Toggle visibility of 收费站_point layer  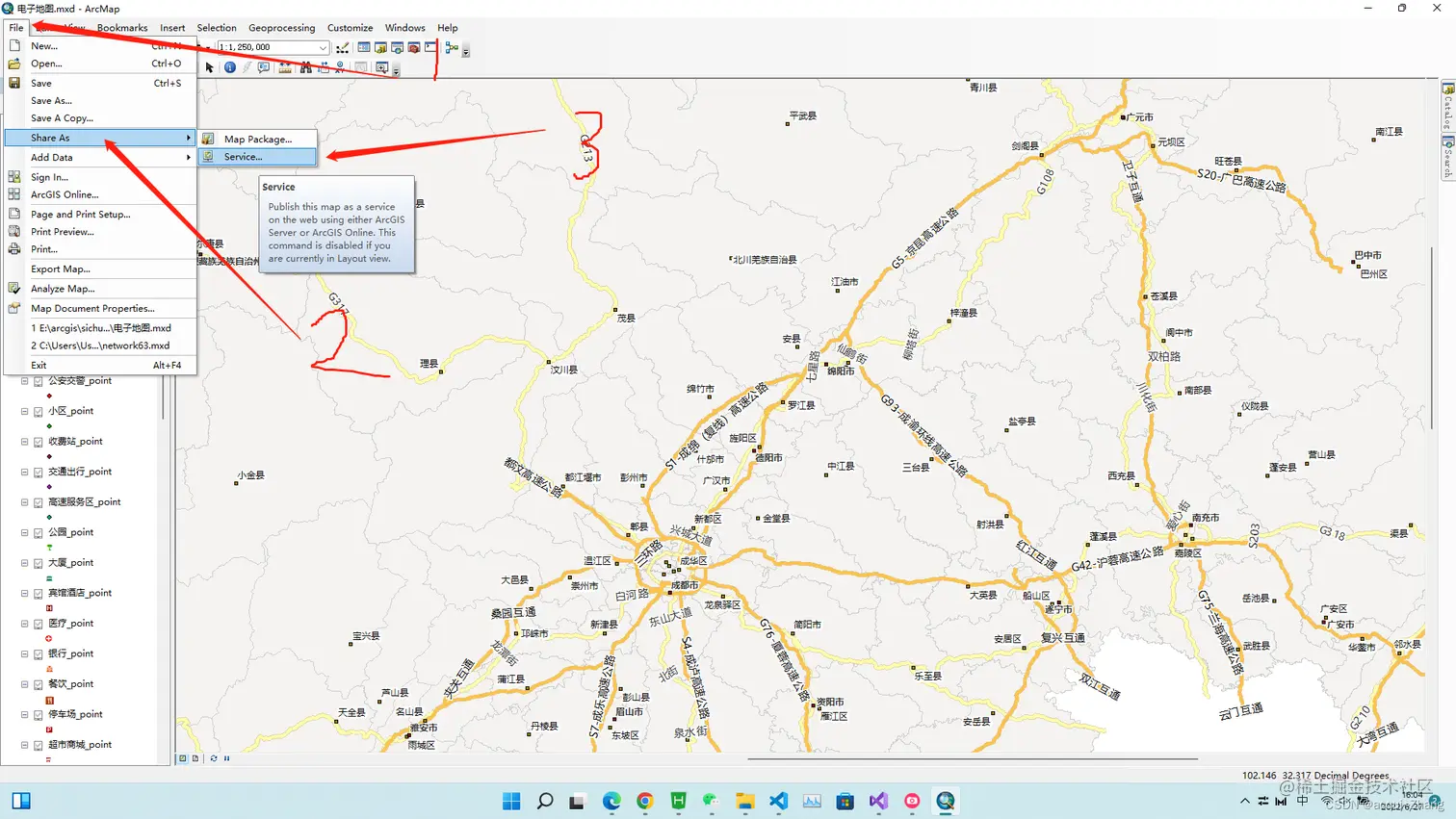(x=39, y=443)
